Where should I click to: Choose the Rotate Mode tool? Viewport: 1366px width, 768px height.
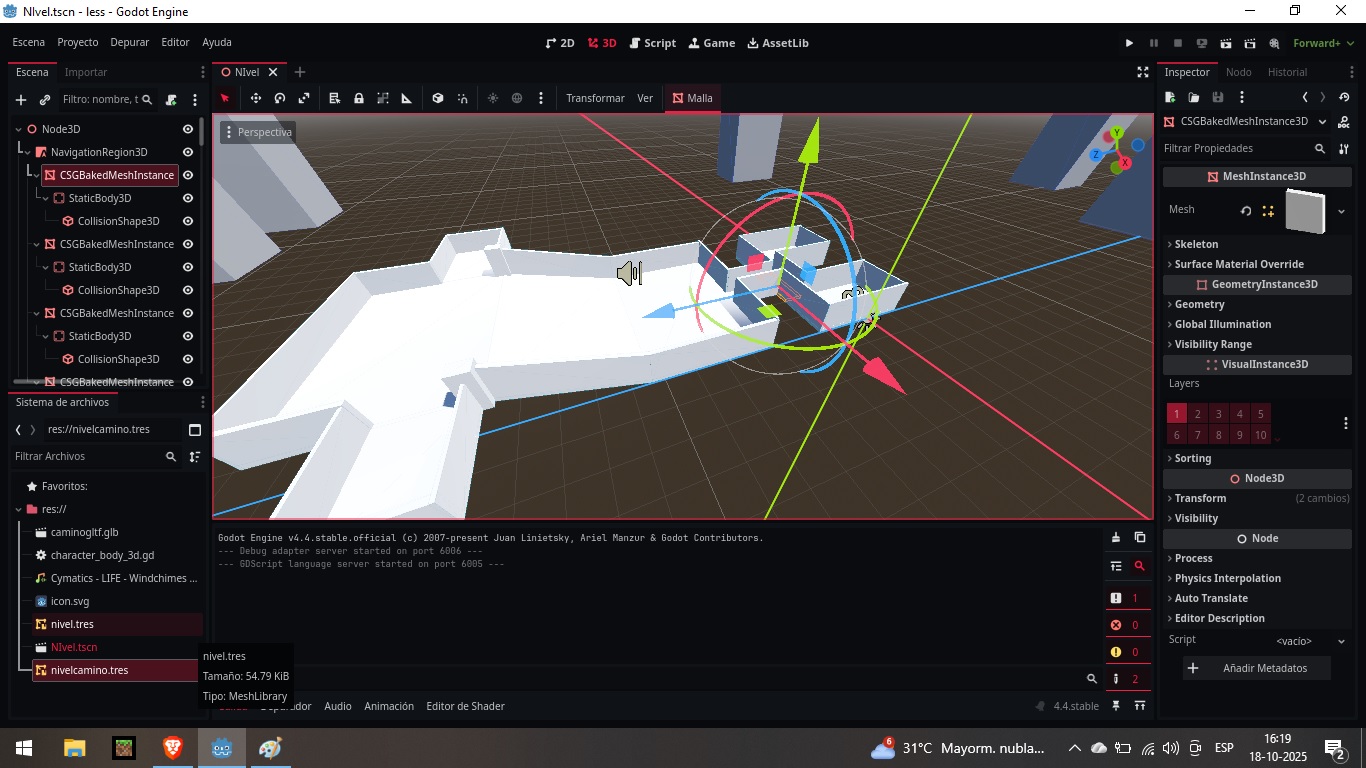[x=280, y=98]
